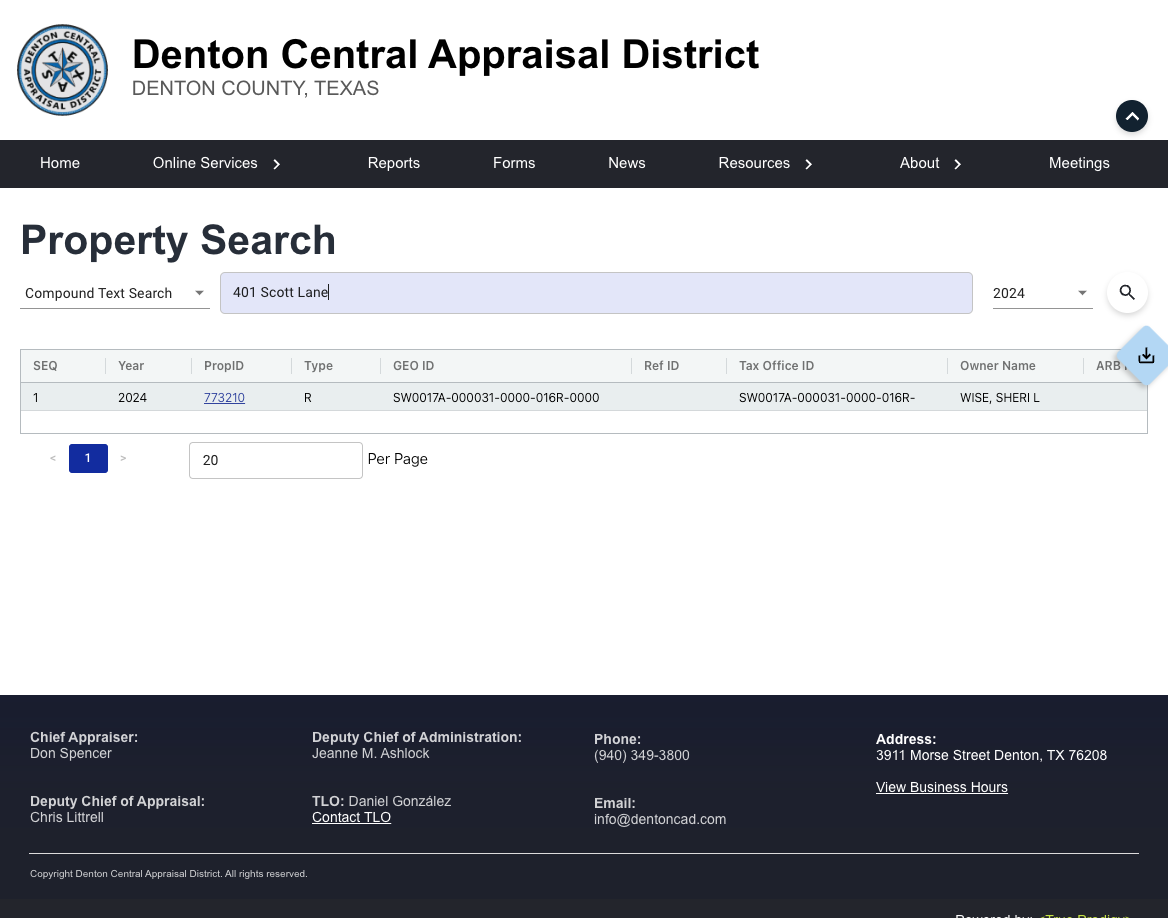Click Chief Appraiser name Don Spencer
The image size is (1168, 918).
[71, 753]
